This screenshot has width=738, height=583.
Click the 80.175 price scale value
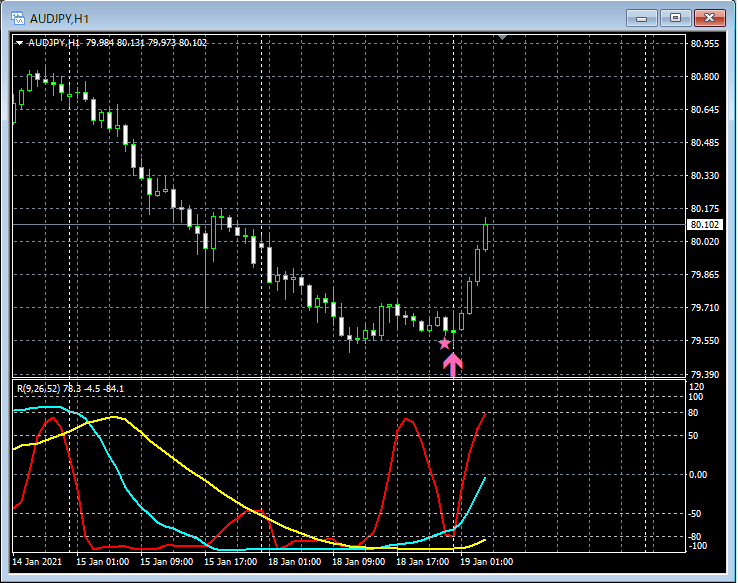click(x=705, y=208)
